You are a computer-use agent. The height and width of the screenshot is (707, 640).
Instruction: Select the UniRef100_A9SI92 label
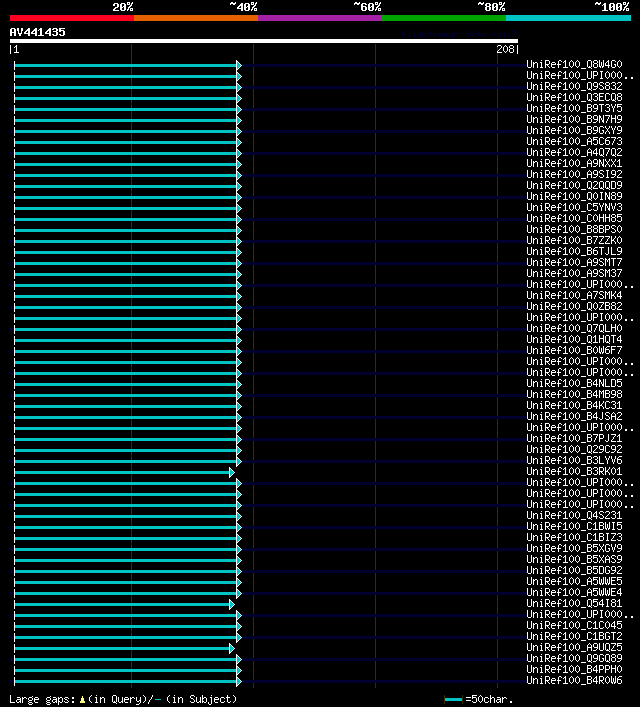[574, 174]
